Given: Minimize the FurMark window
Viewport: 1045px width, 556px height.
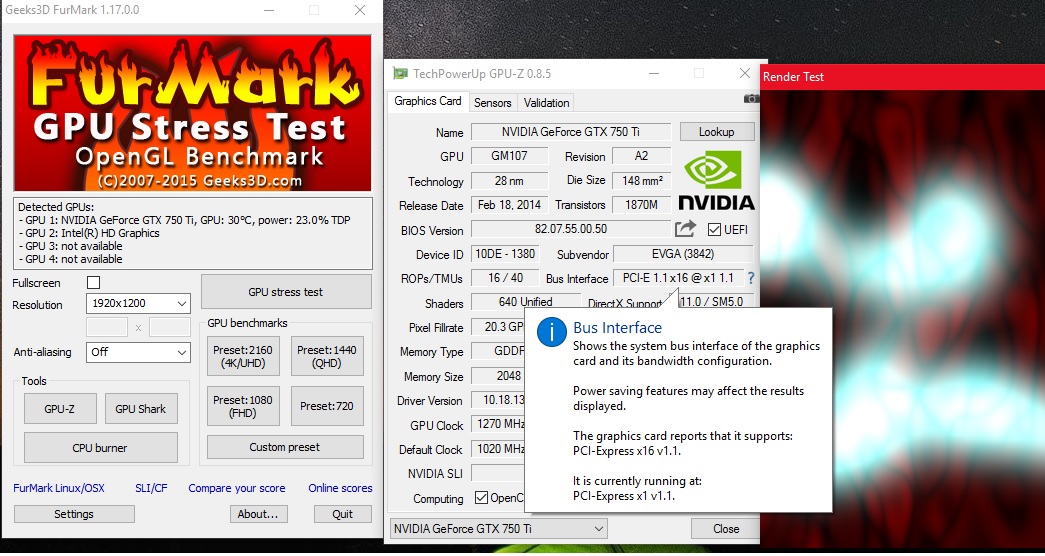Looking at the screenshot, I should tap(269, 10).
